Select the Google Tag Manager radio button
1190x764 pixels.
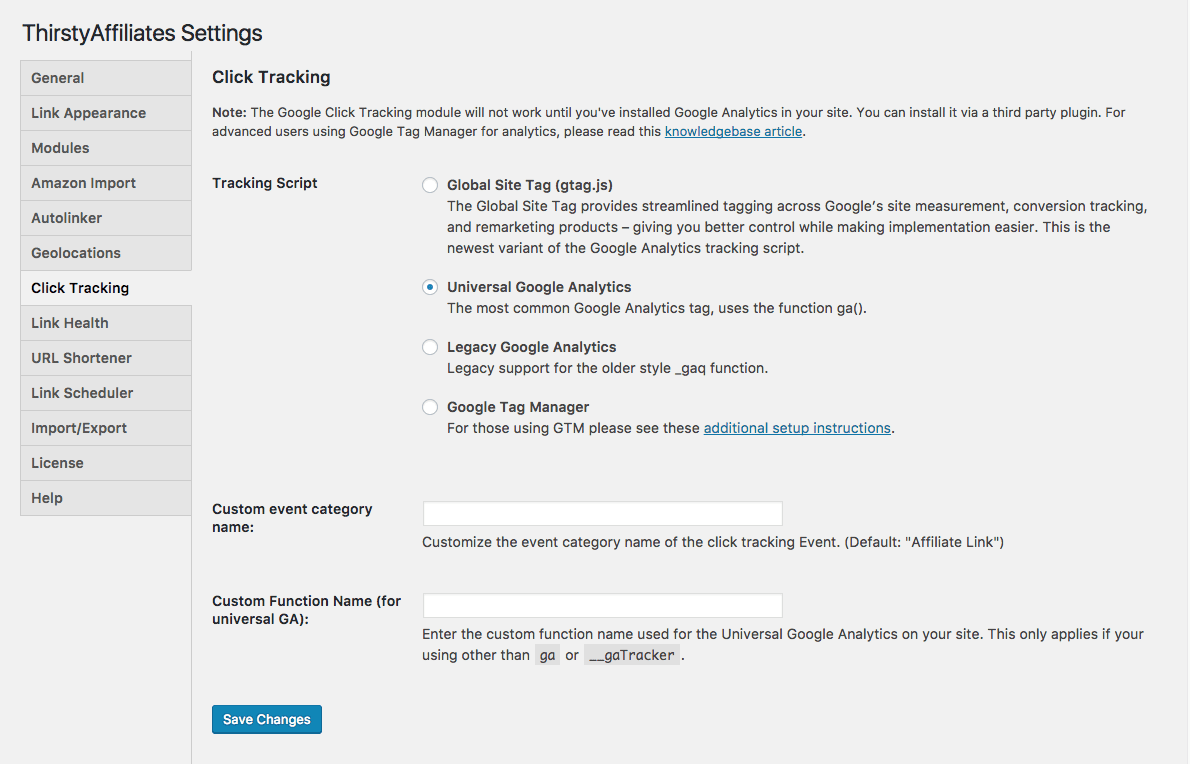coord(430,407)
